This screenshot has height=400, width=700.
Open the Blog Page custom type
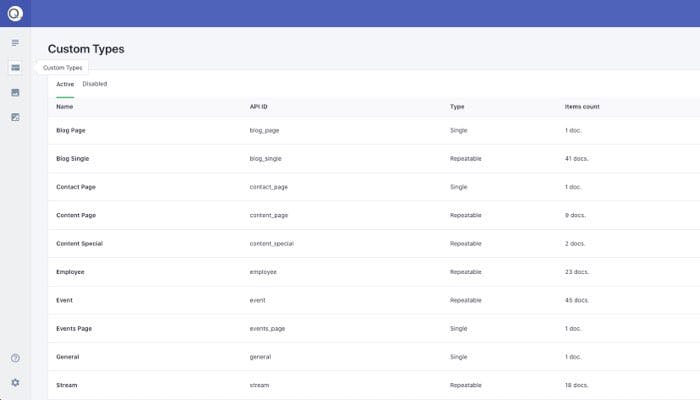(71, 130)
